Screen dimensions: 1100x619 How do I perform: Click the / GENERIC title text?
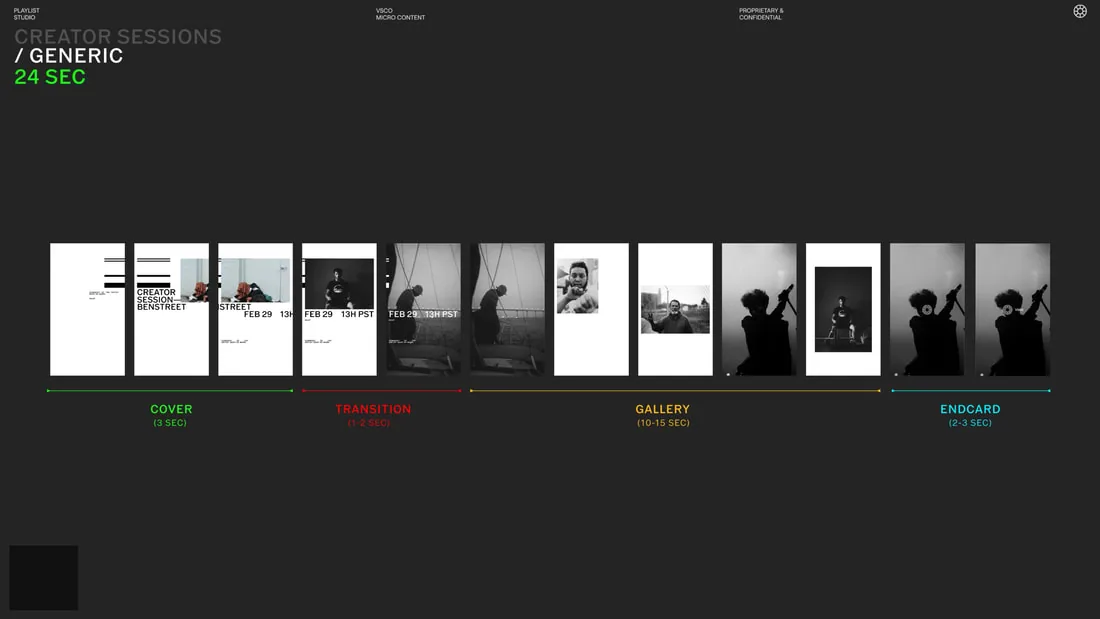pyautogui.click(x=69, y=56)
